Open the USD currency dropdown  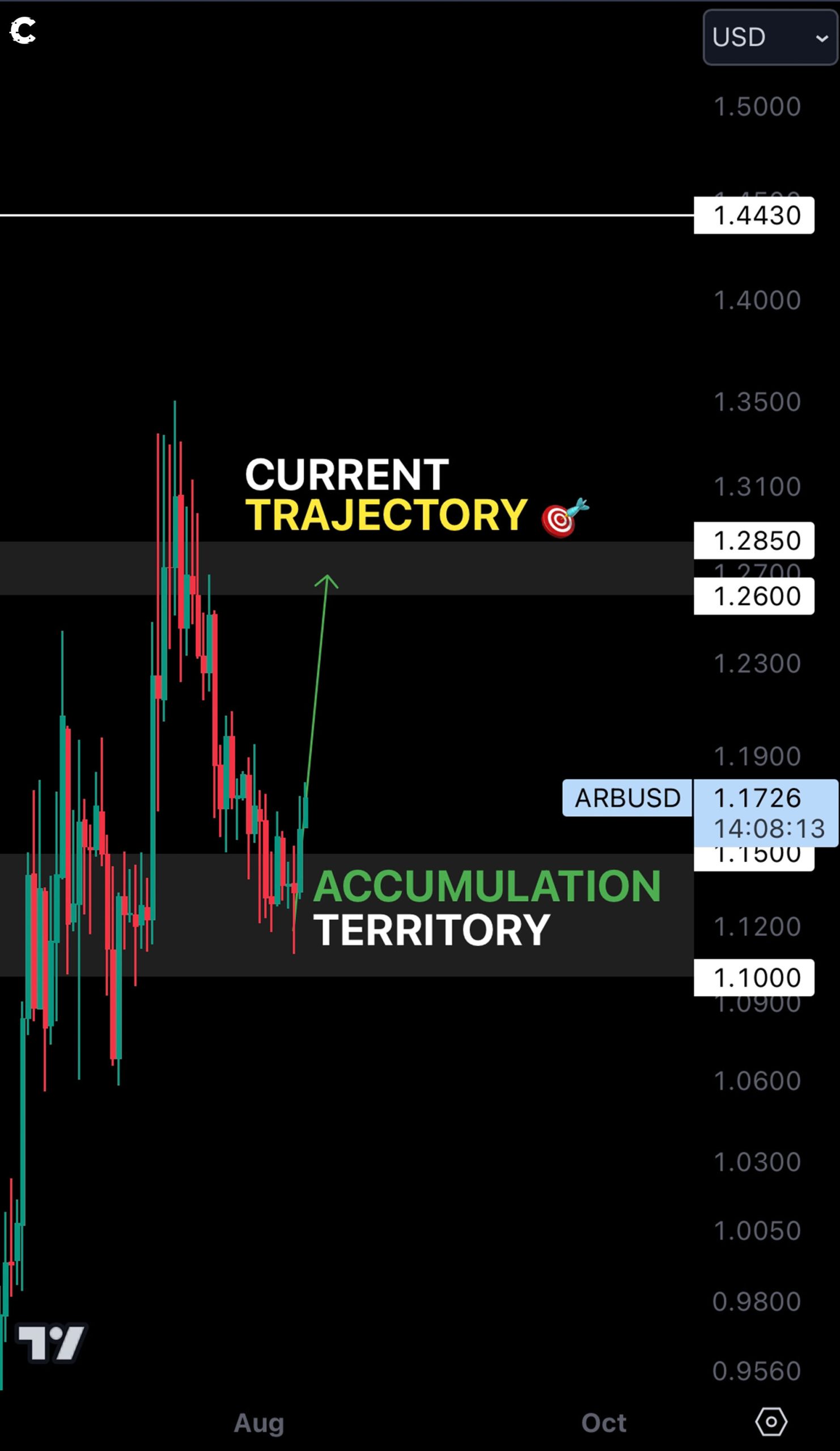770,37
